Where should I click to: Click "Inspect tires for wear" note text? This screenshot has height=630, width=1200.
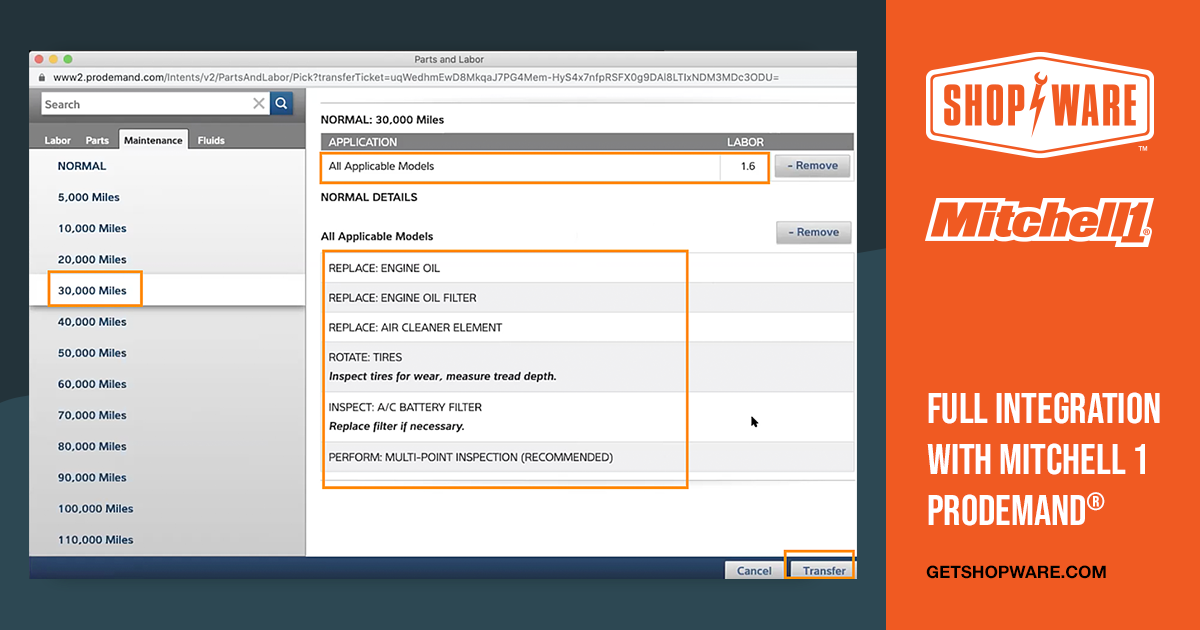[x=442, y=376]
